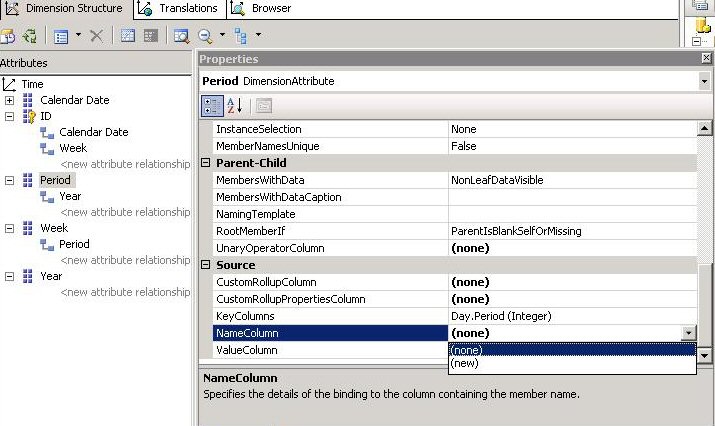This screenshot has width=715, height=426.
Task: Click the CustomRollupColumn (none) value
Action: 572,282
